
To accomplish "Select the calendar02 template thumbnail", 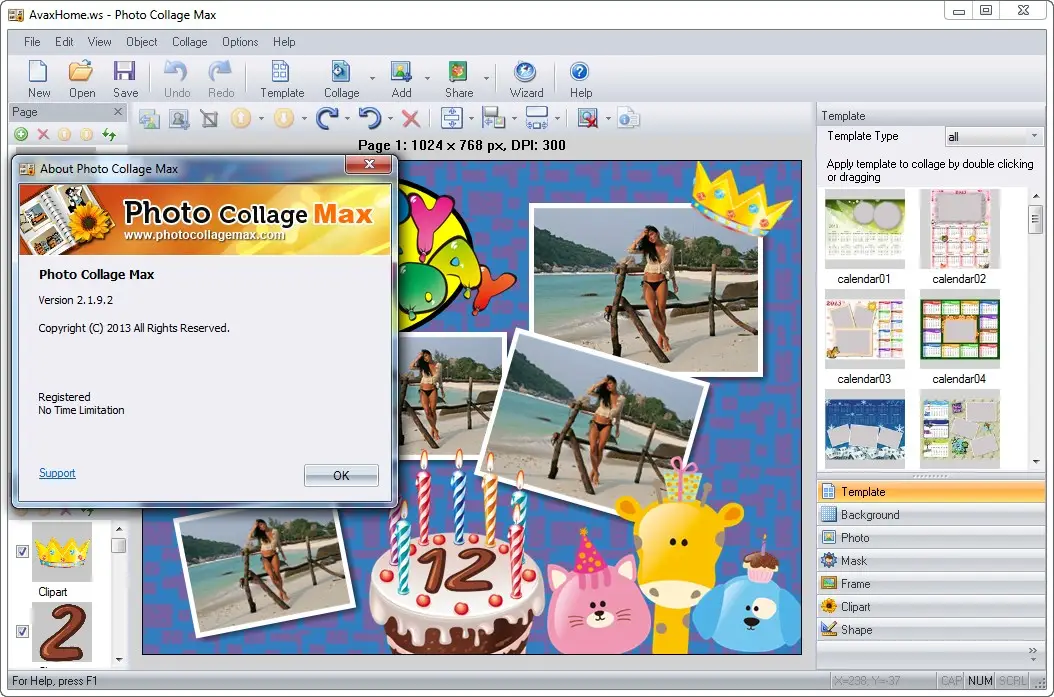I will (959, 229).
